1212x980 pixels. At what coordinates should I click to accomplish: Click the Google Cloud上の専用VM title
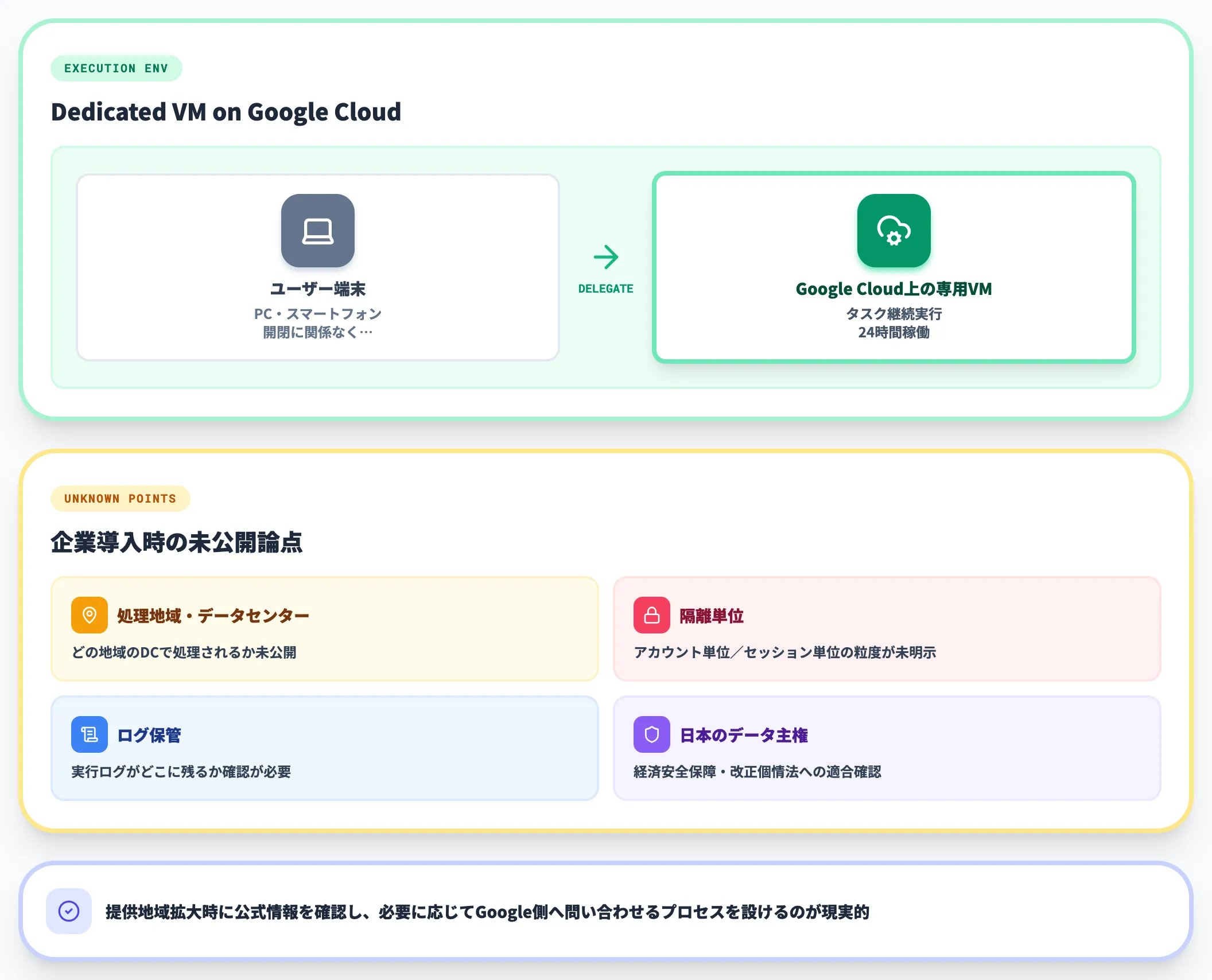pos(894,289)
